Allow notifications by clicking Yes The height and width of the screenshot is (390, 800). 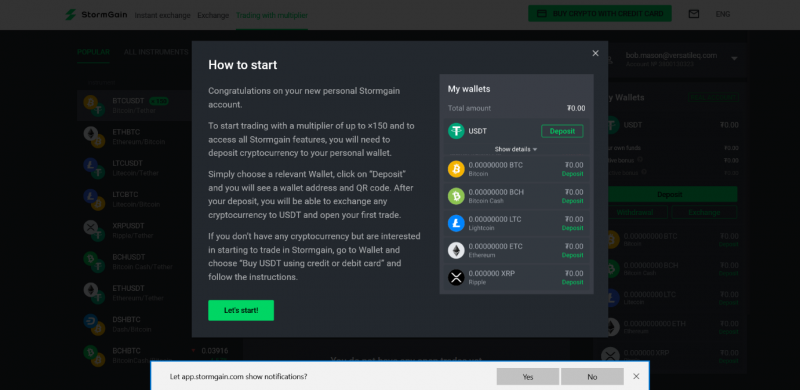[528, 377]
